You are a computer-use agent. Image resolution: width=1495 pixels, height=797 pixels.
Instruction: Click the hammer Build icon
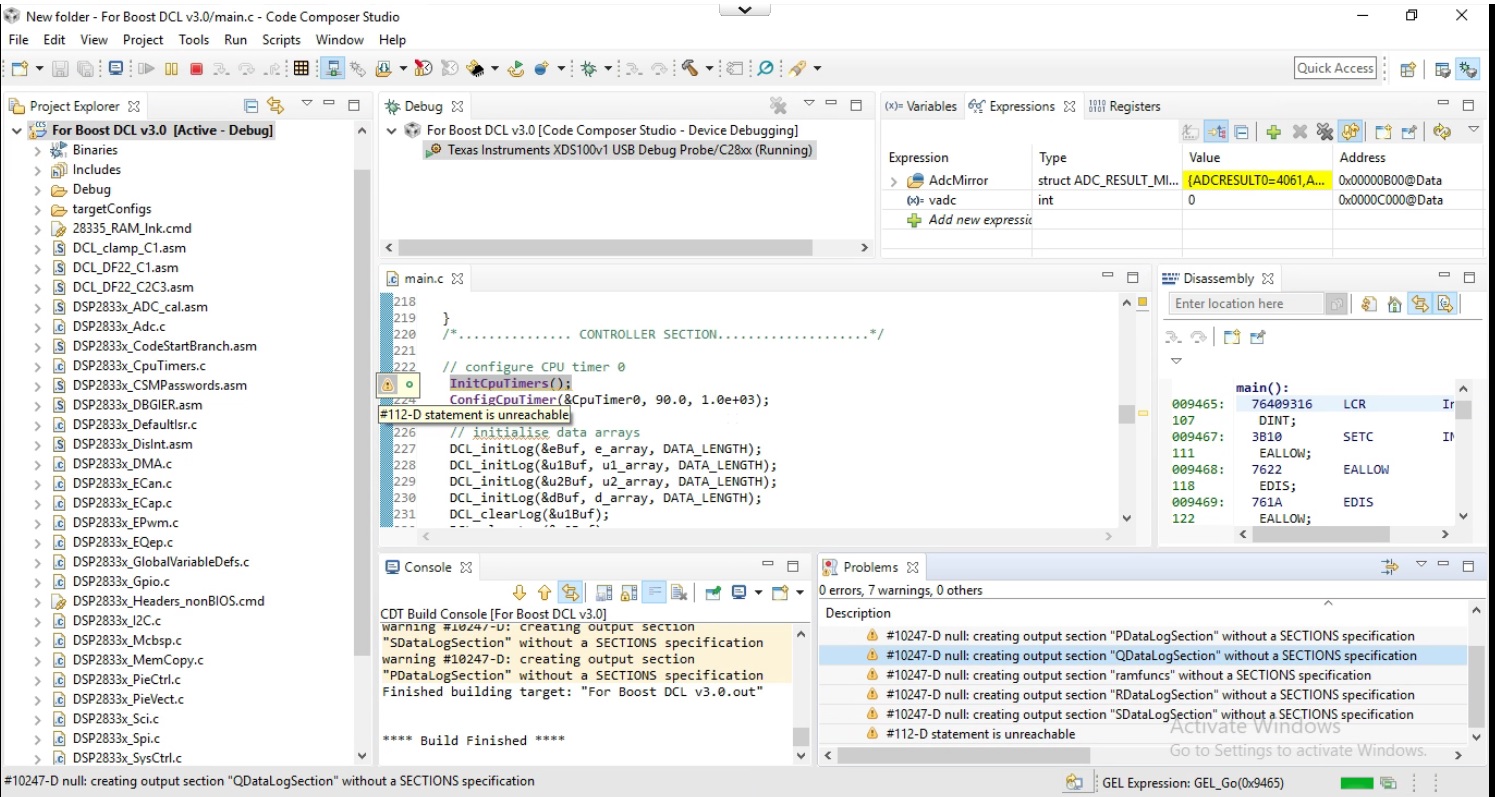690,68
